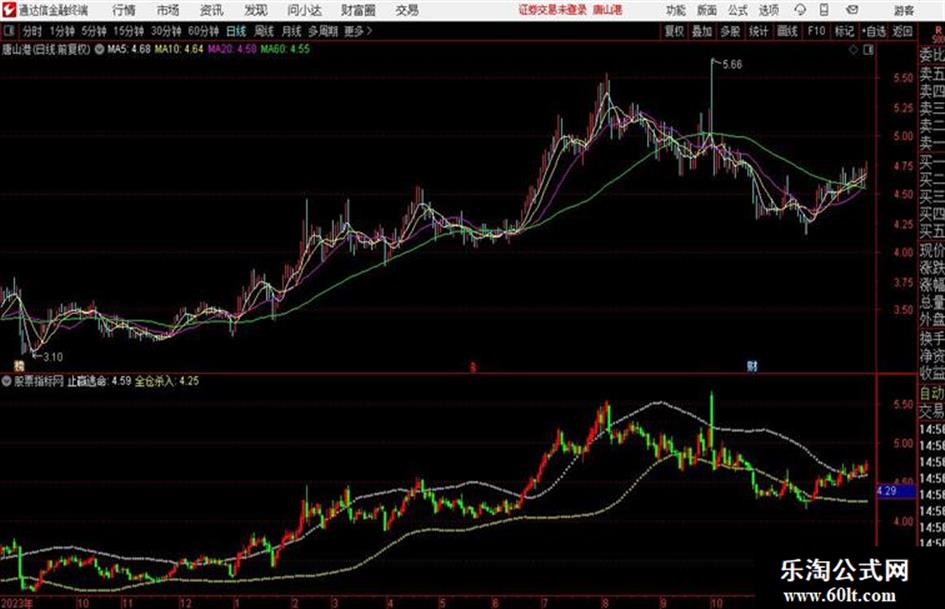The width and height of the screenshot is (945, 609).
Task: Click the 叠加 overlay button
Action: 702,31
